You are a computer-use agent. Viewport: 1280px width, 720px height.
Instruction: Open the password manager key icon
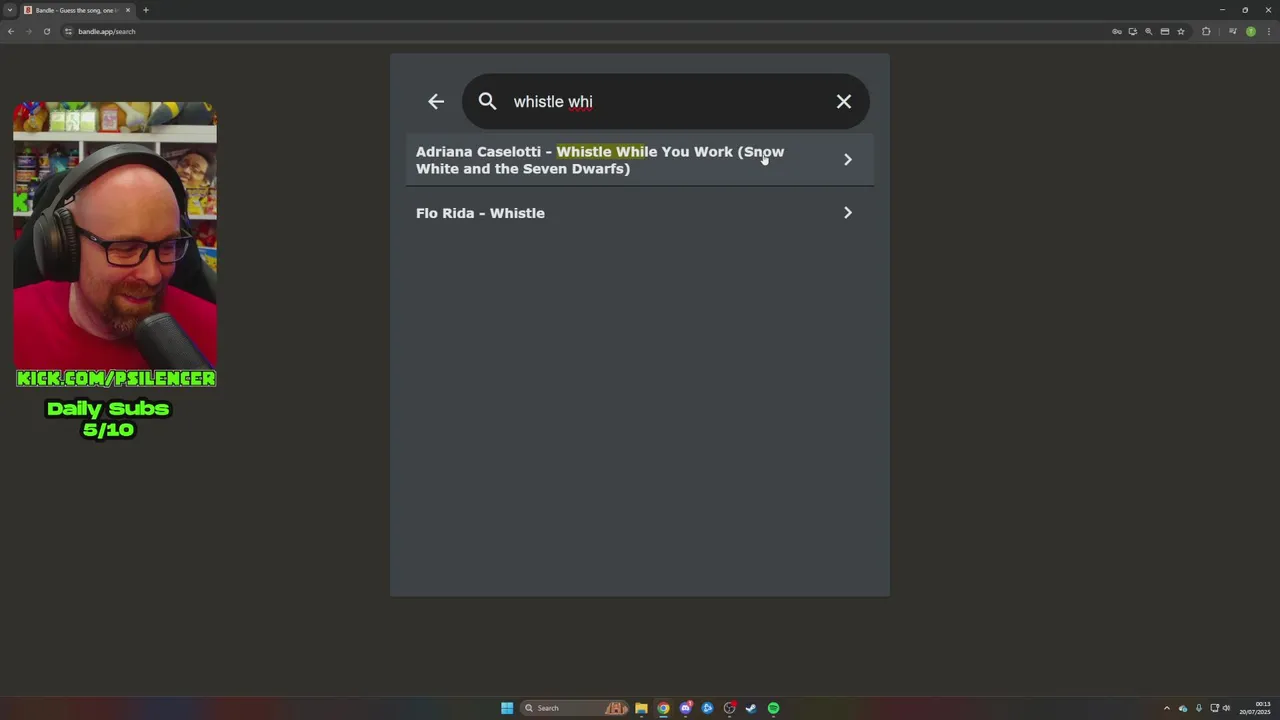click(x=1117, y=31)
